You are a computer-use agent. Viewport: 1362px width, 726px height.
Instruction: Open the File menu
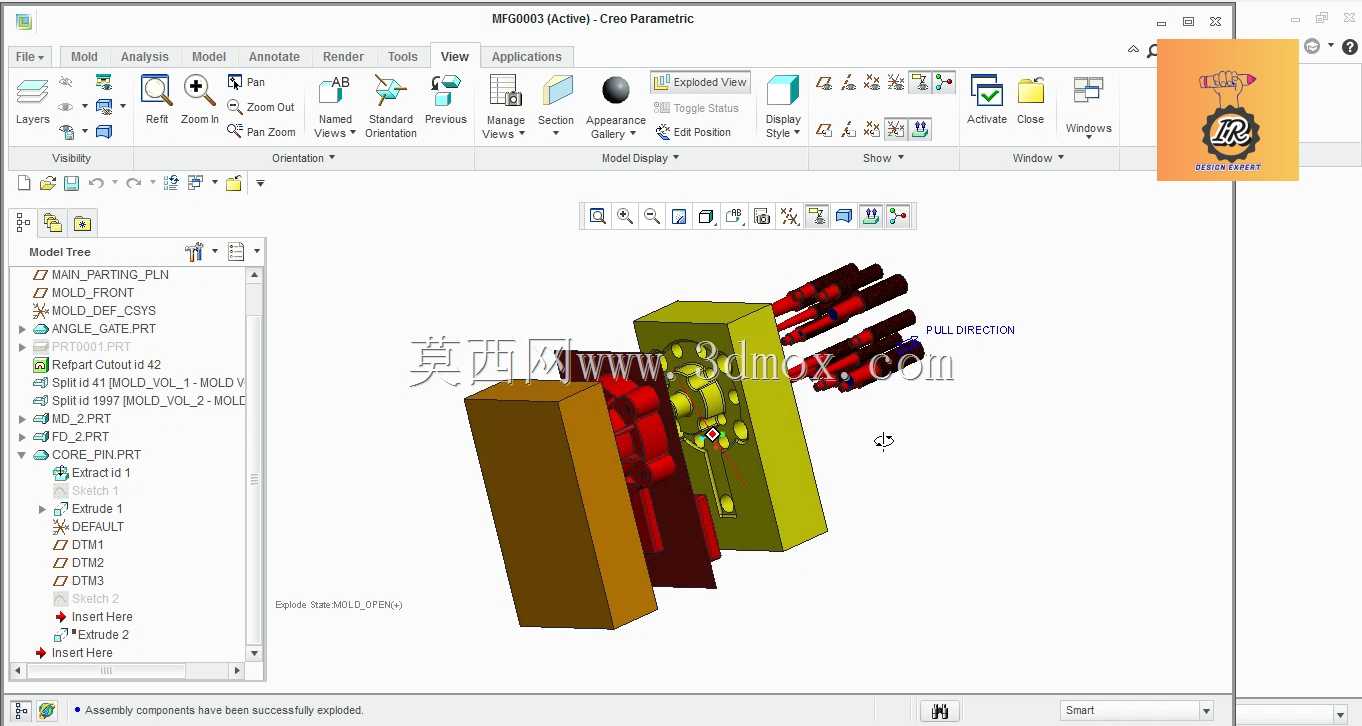[x=30, y=57]
